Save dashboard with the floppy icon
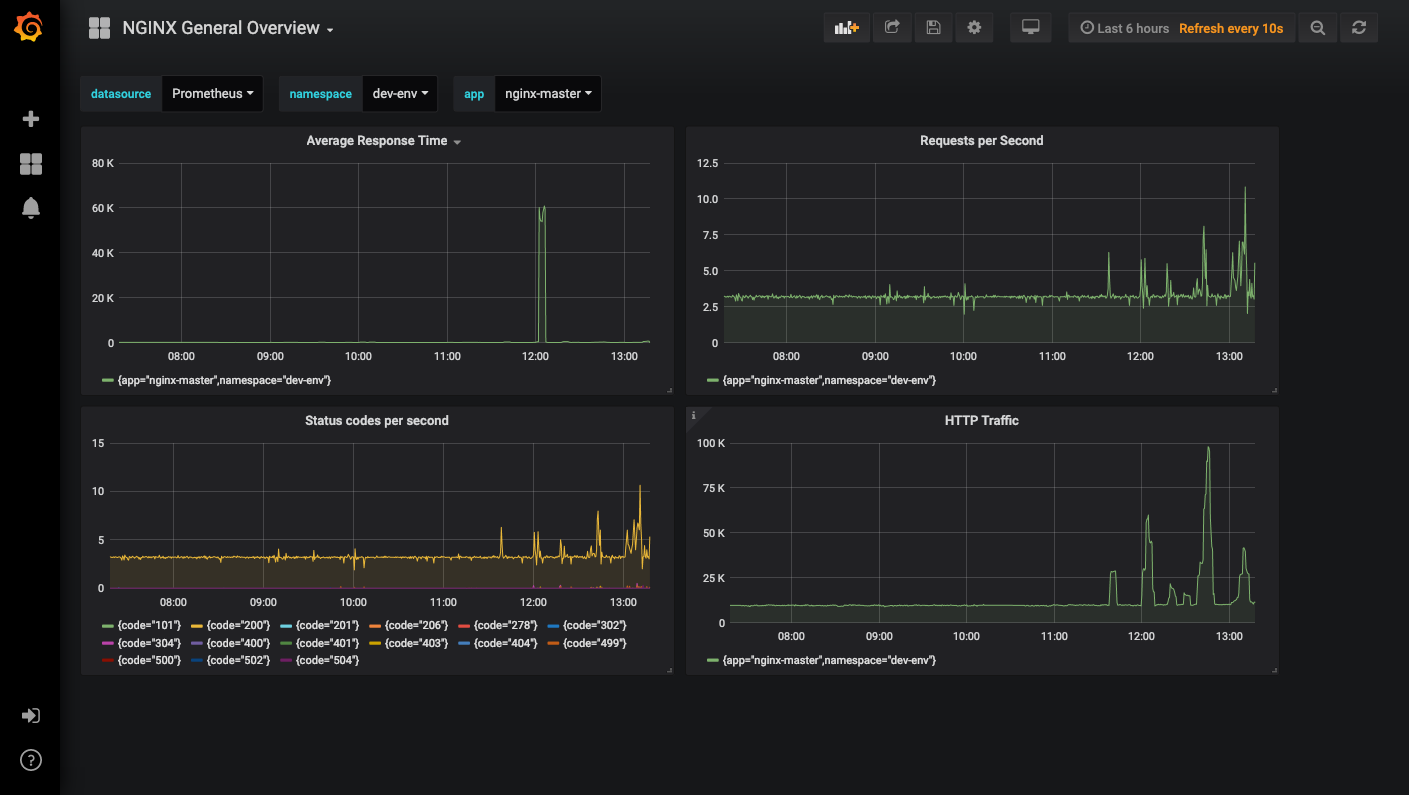Image resolution: width=1409 pixels, height=795 pixels. [x=933, y=28]
